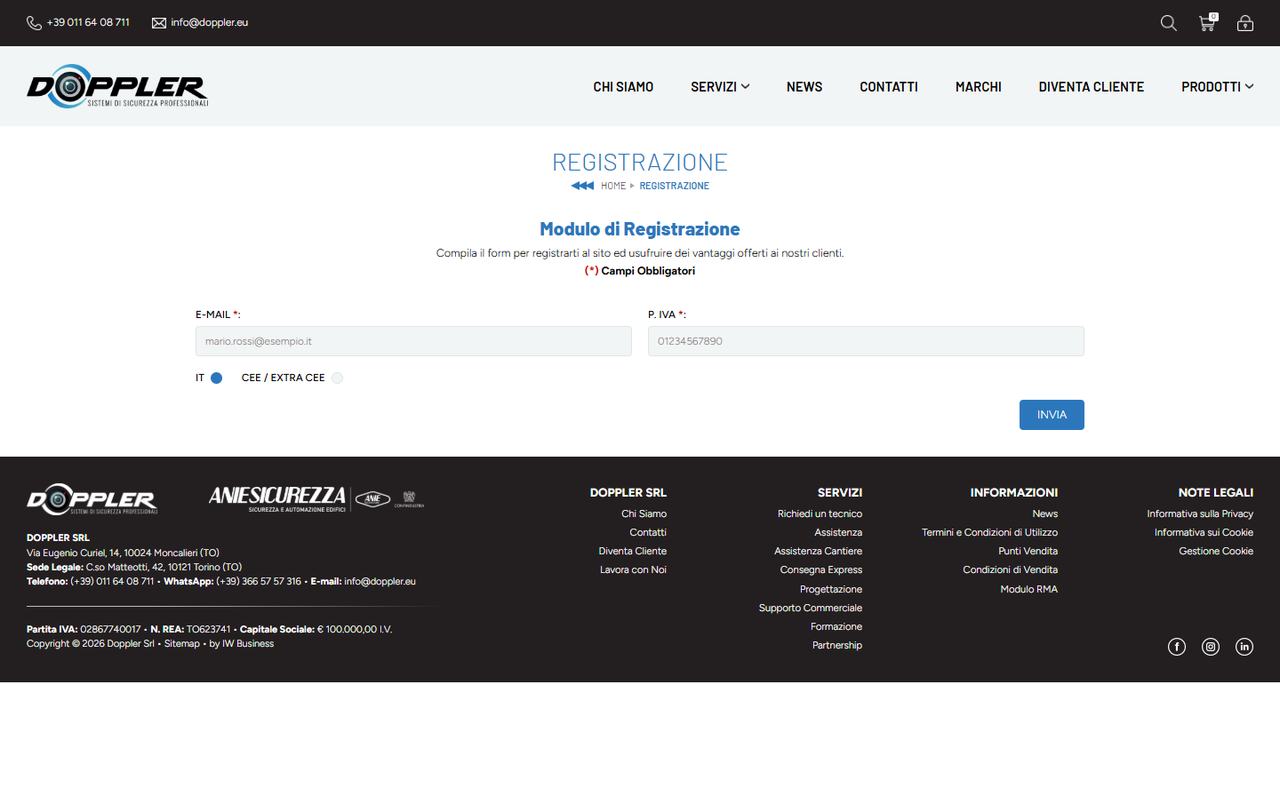The image size is (1280, 804).
Task: Select the IT radio button
Action: [216, 378]
